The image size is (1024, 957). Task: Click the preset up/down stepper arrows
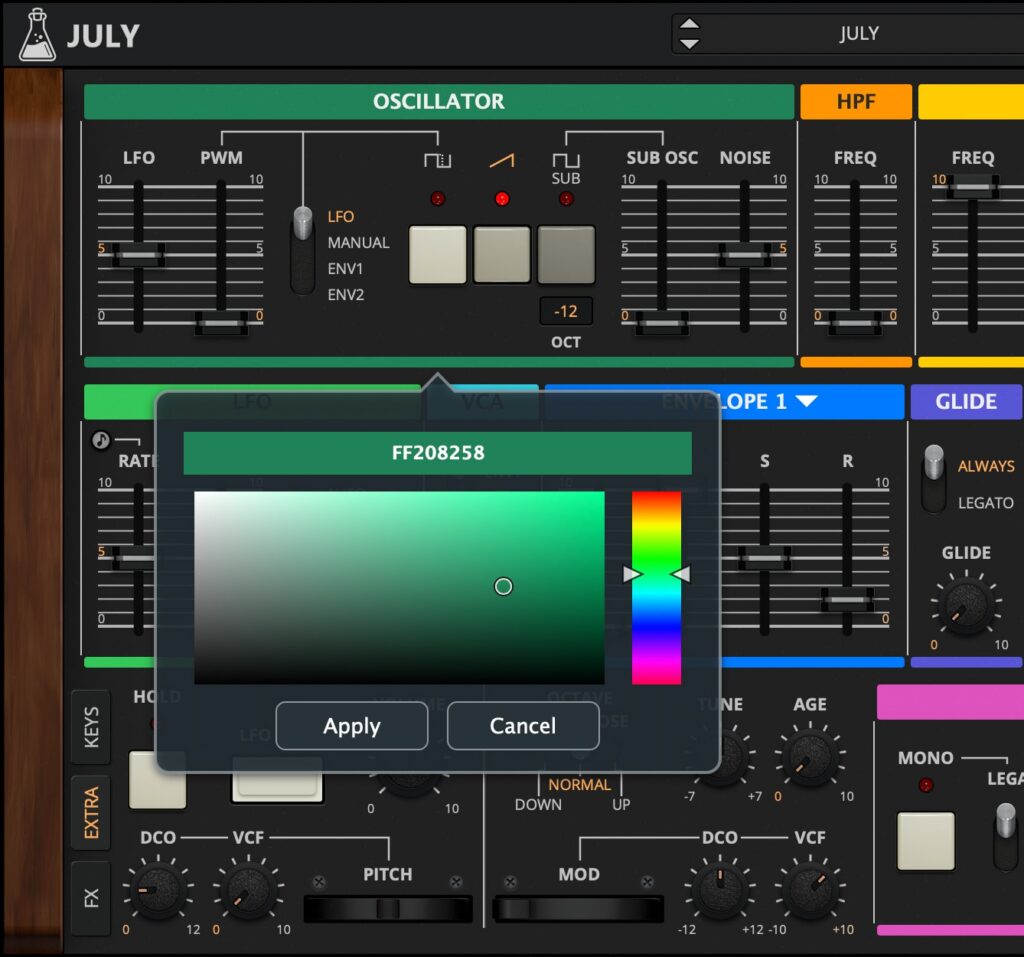689,33
